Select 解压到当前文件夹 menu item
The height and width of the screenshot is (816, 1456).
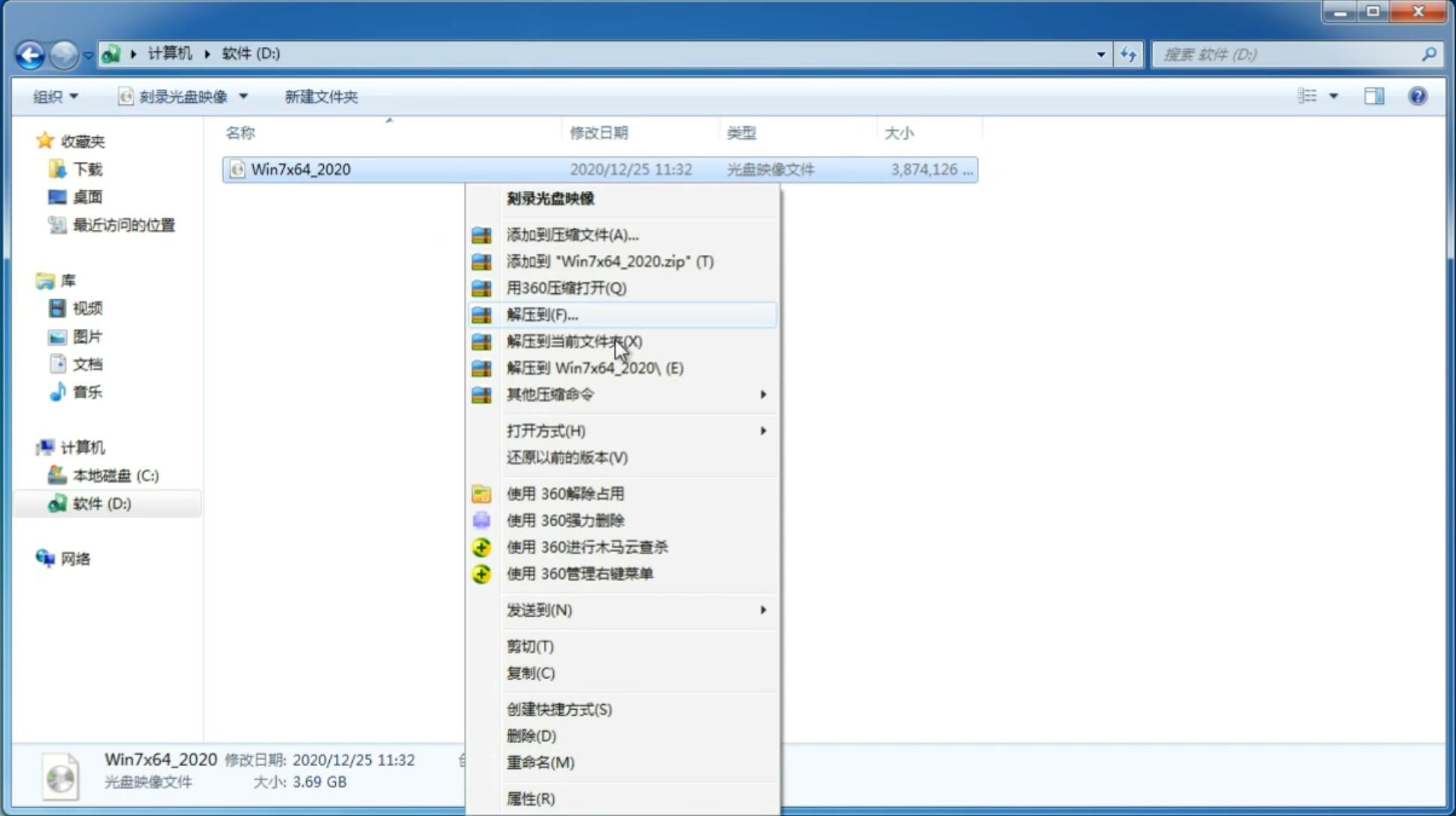pos(575,341)
